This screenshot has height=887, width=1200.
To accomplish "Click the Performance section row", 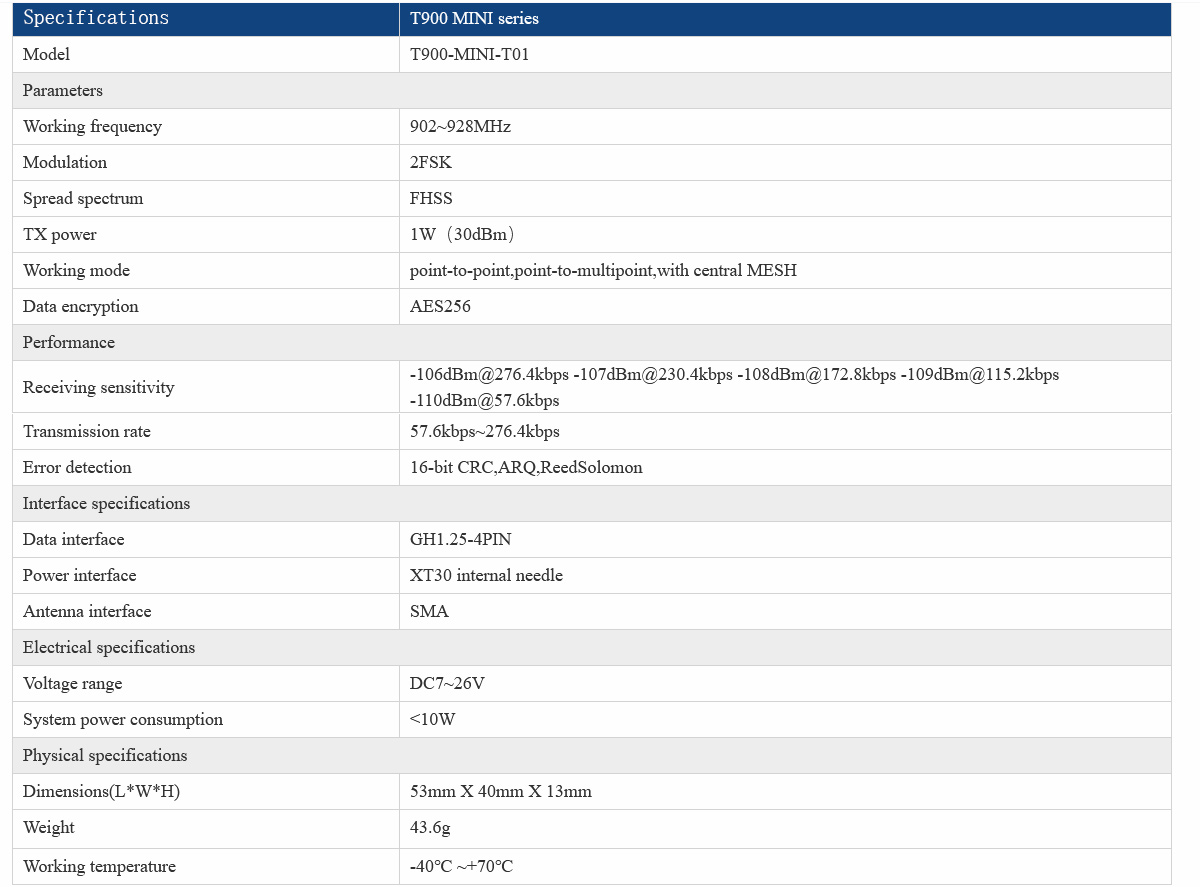I will [x=69, y=343].
